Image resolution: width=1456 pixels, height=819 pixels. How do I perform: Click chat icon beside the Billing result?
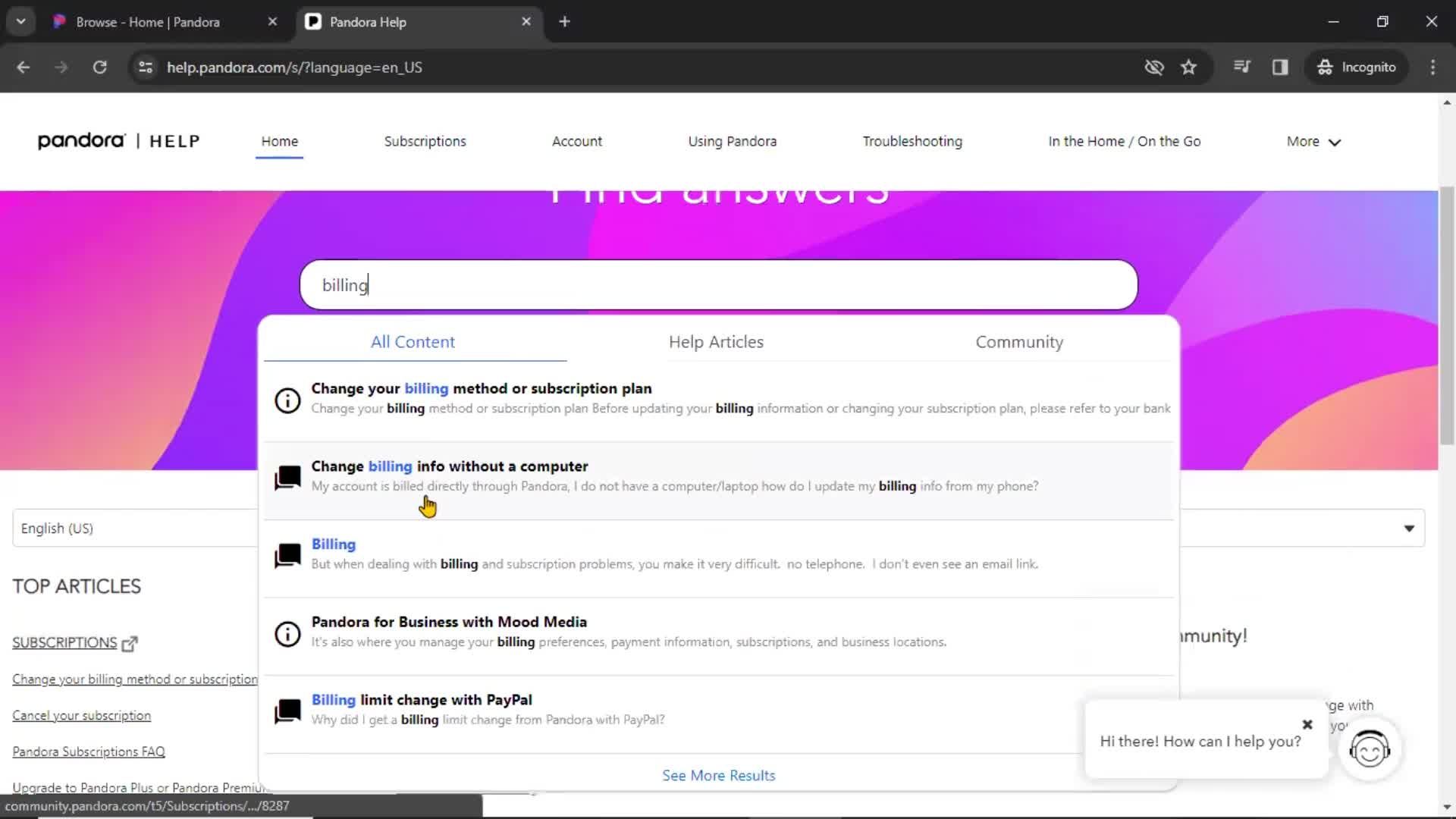tap(287, 556)
